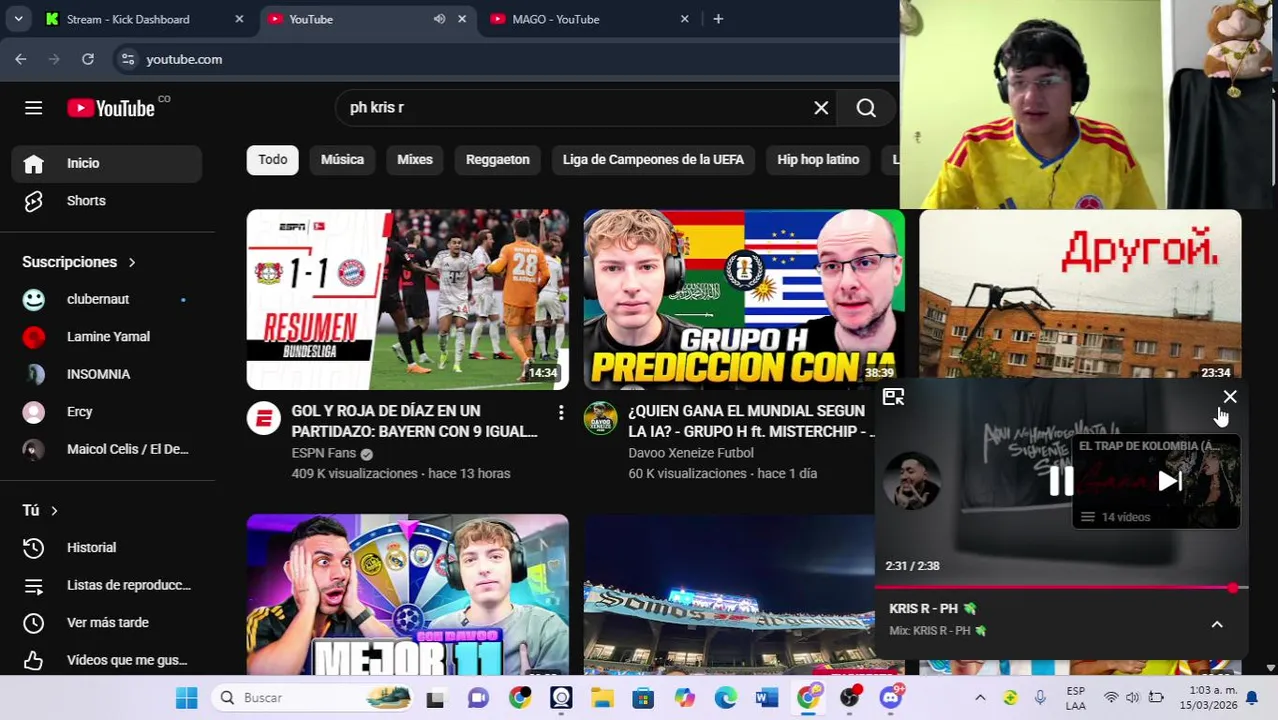1278x720 pixels.
Task: Open Microsoft Store from taskbar
Action: tap(643, 698)
